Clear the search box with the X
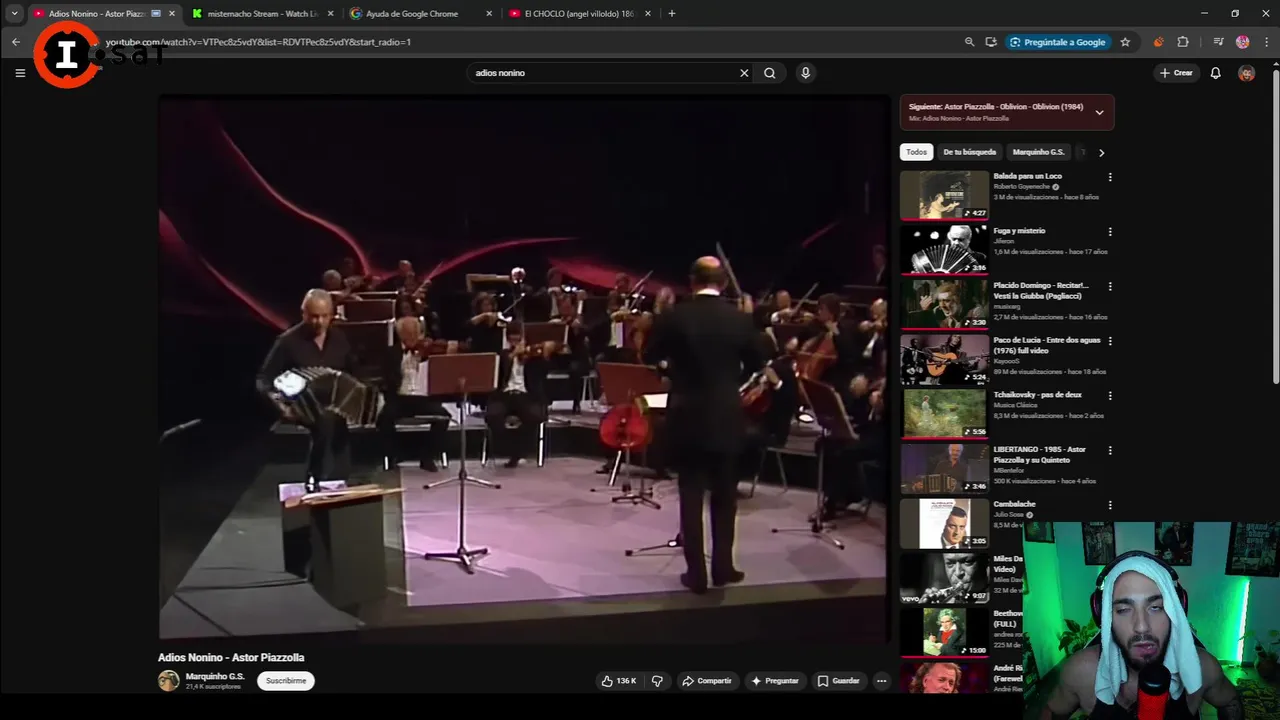The width and height of the screenshot is (1280, 720). pyautogui.click(x=744, y=73)
